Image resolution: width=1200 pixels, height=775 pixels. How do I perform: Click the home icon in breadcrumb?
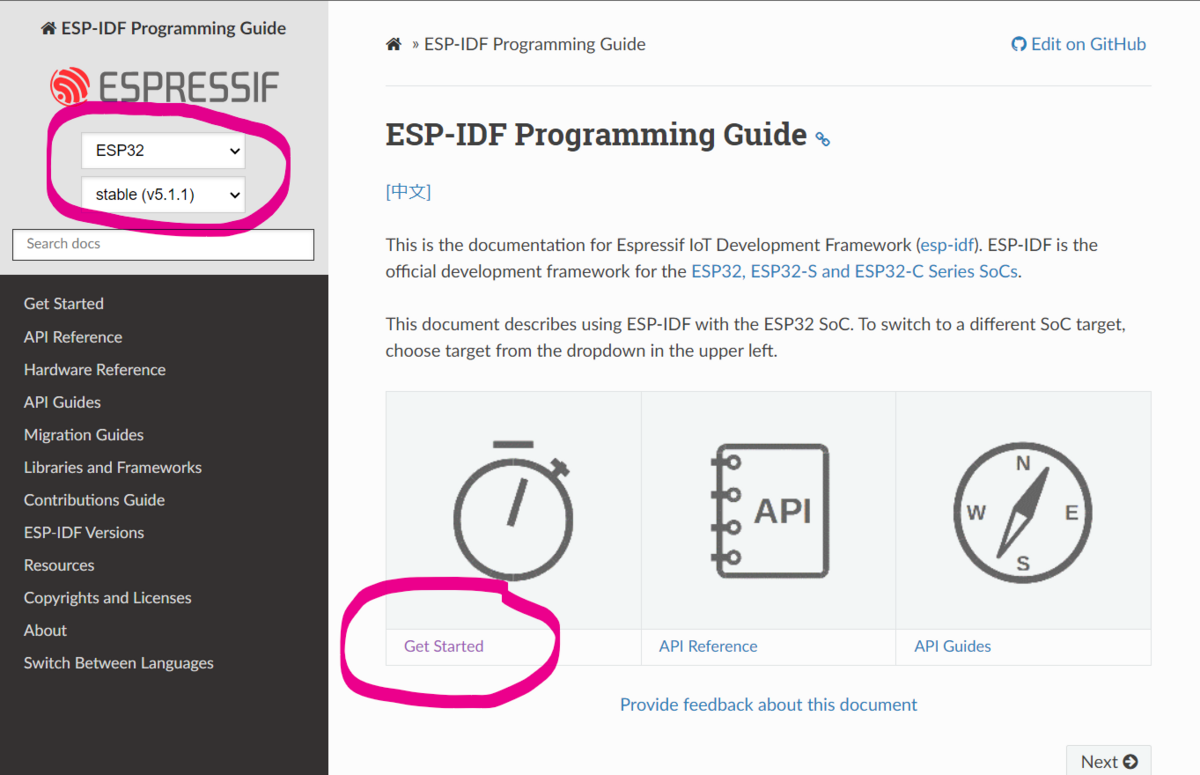pos(394,44)
